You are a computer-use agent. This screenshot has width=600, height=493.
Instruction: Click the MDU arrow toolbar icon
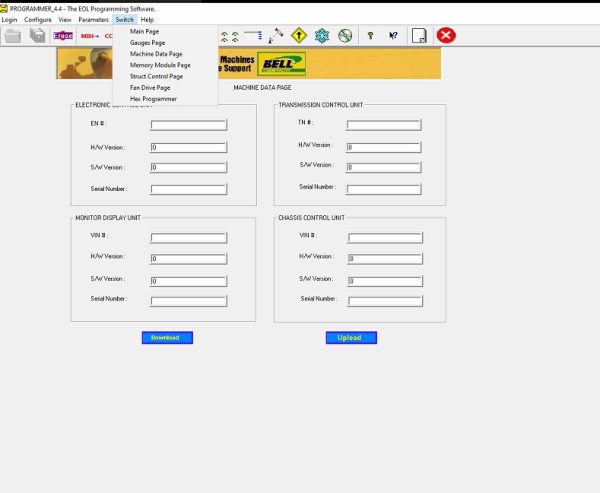pos(90,36)
